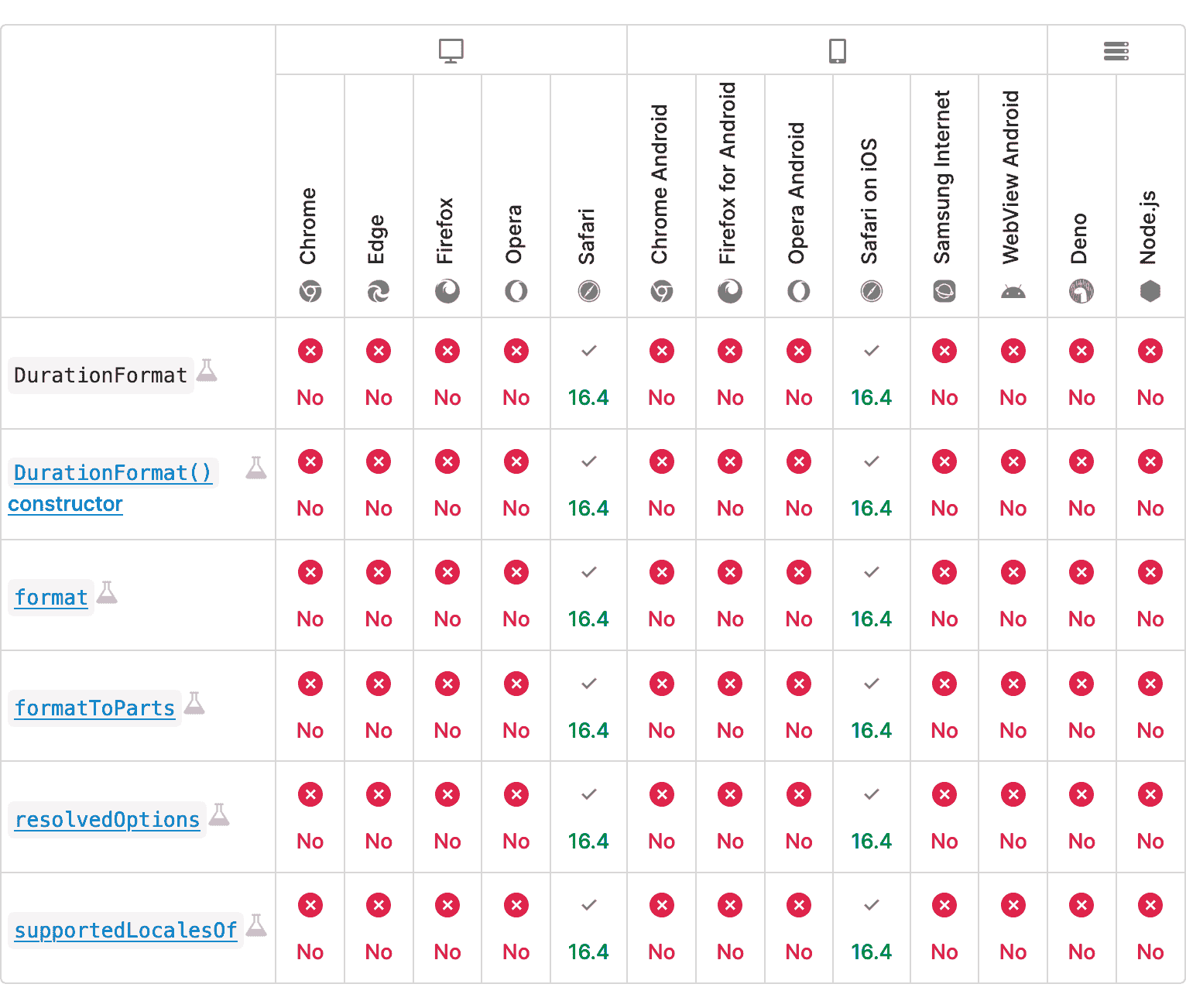Image resolution: width=1186 pixels, height=1008 pixels.
Task: Open the resolvedOptions method link
Action: pos(107,820)
